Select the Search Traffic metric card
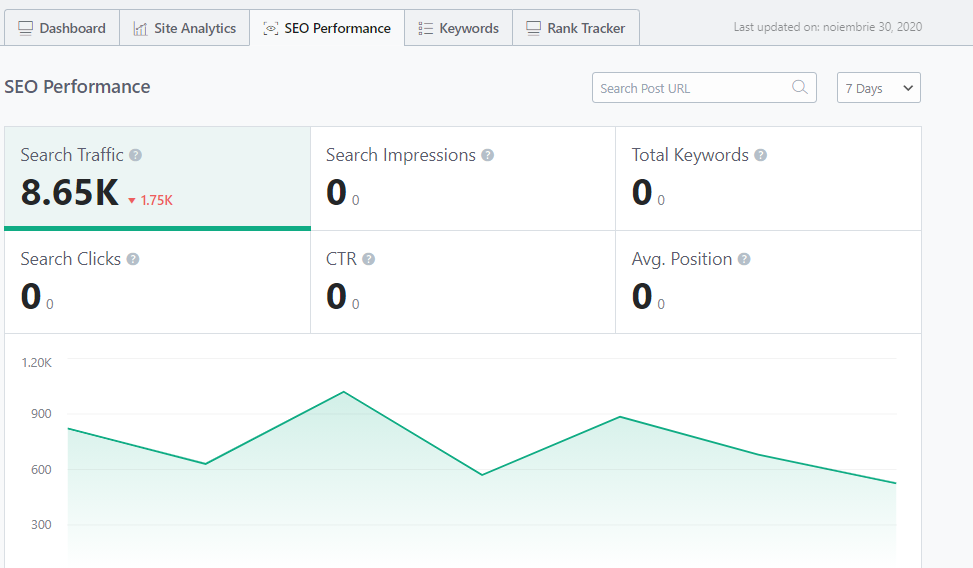The width and height of the screenshot is (973, 568). click(157, 178)
